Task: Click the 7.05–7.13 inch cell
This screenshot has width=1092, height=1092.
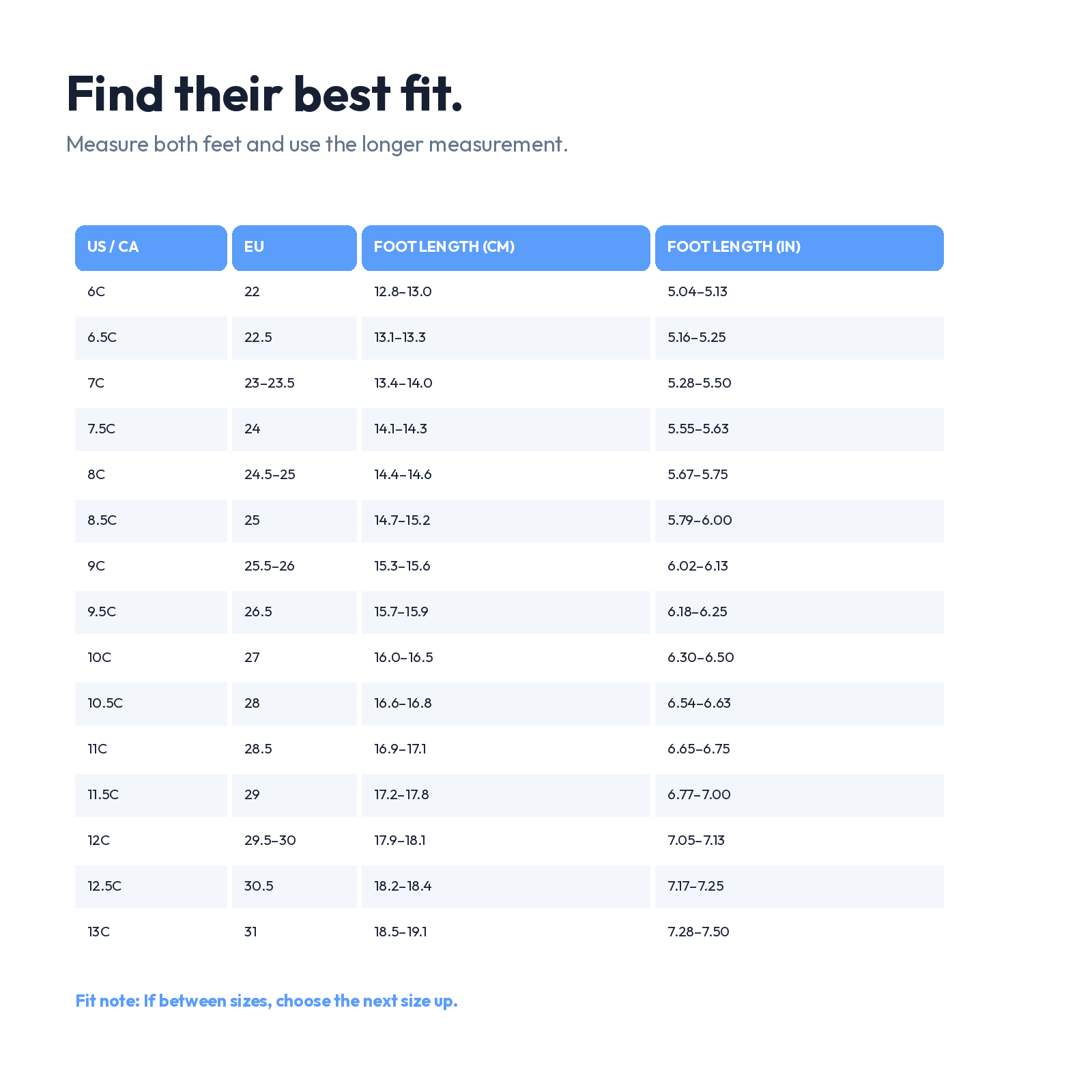Action: (x=799, y=841)
